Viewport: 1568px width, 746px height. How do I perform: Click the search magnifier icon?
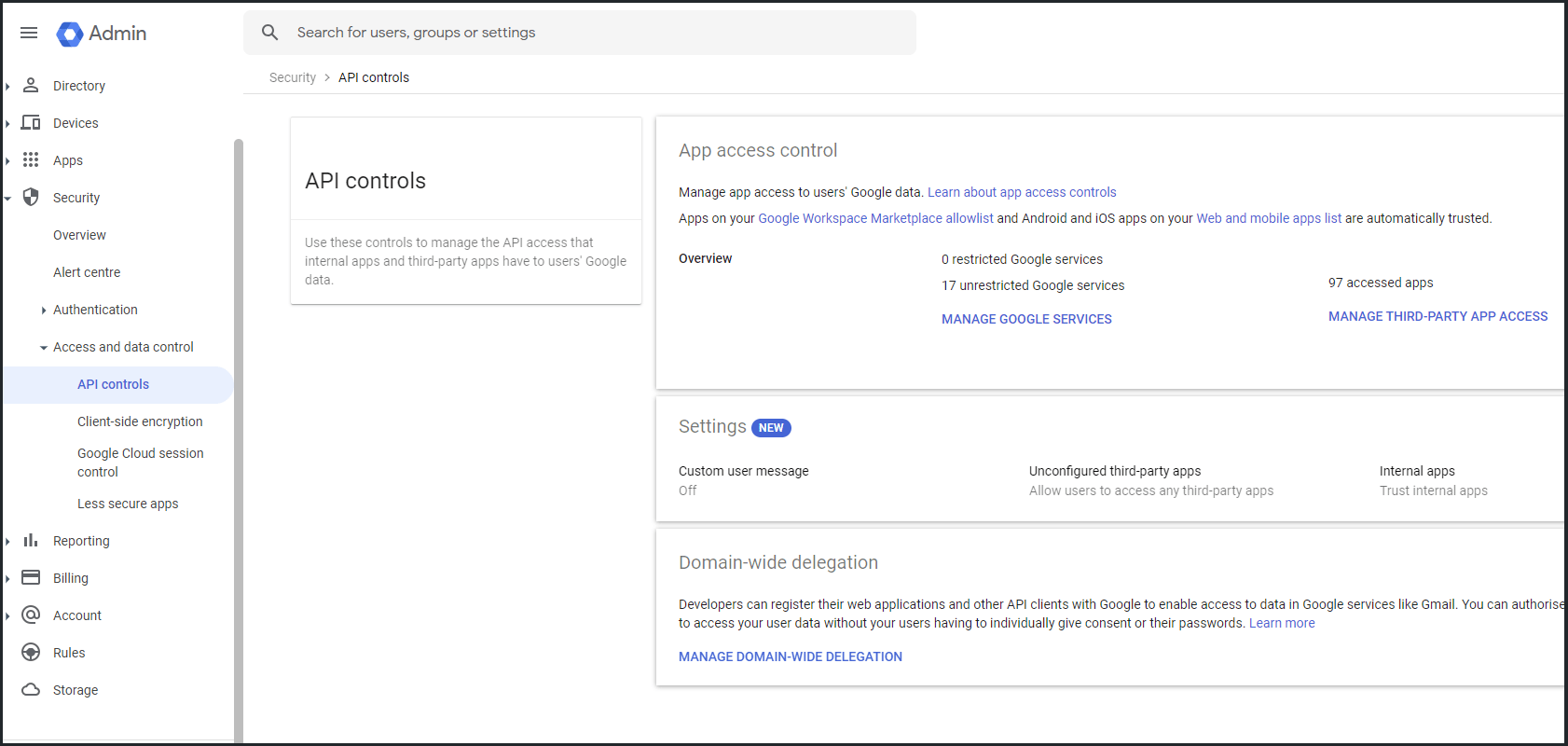pyautogui.click(x=270, y=33)
